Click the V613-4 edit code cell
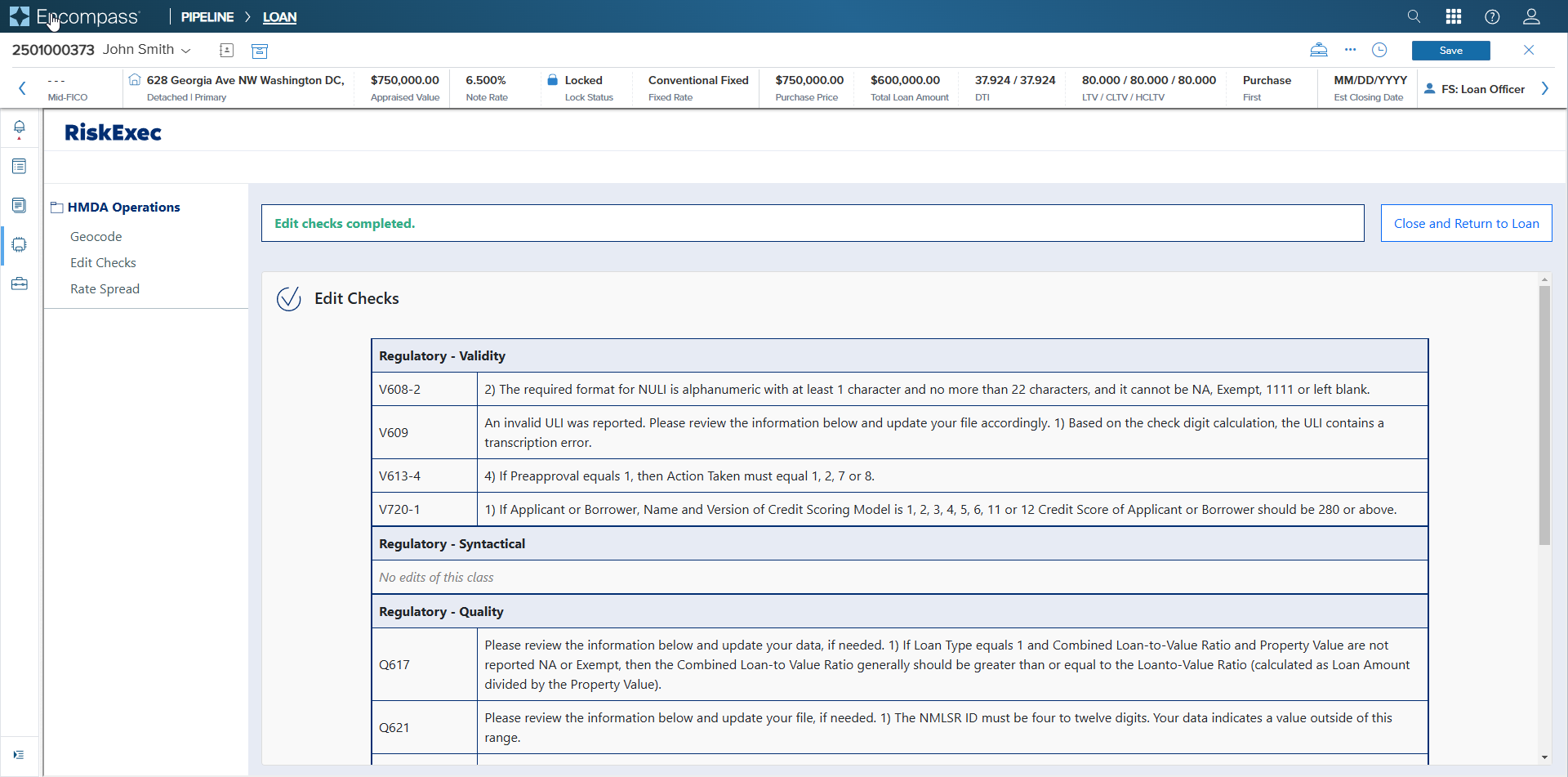Image resolution: width=1568 pixels, height=777 pixels. [425, 476]
